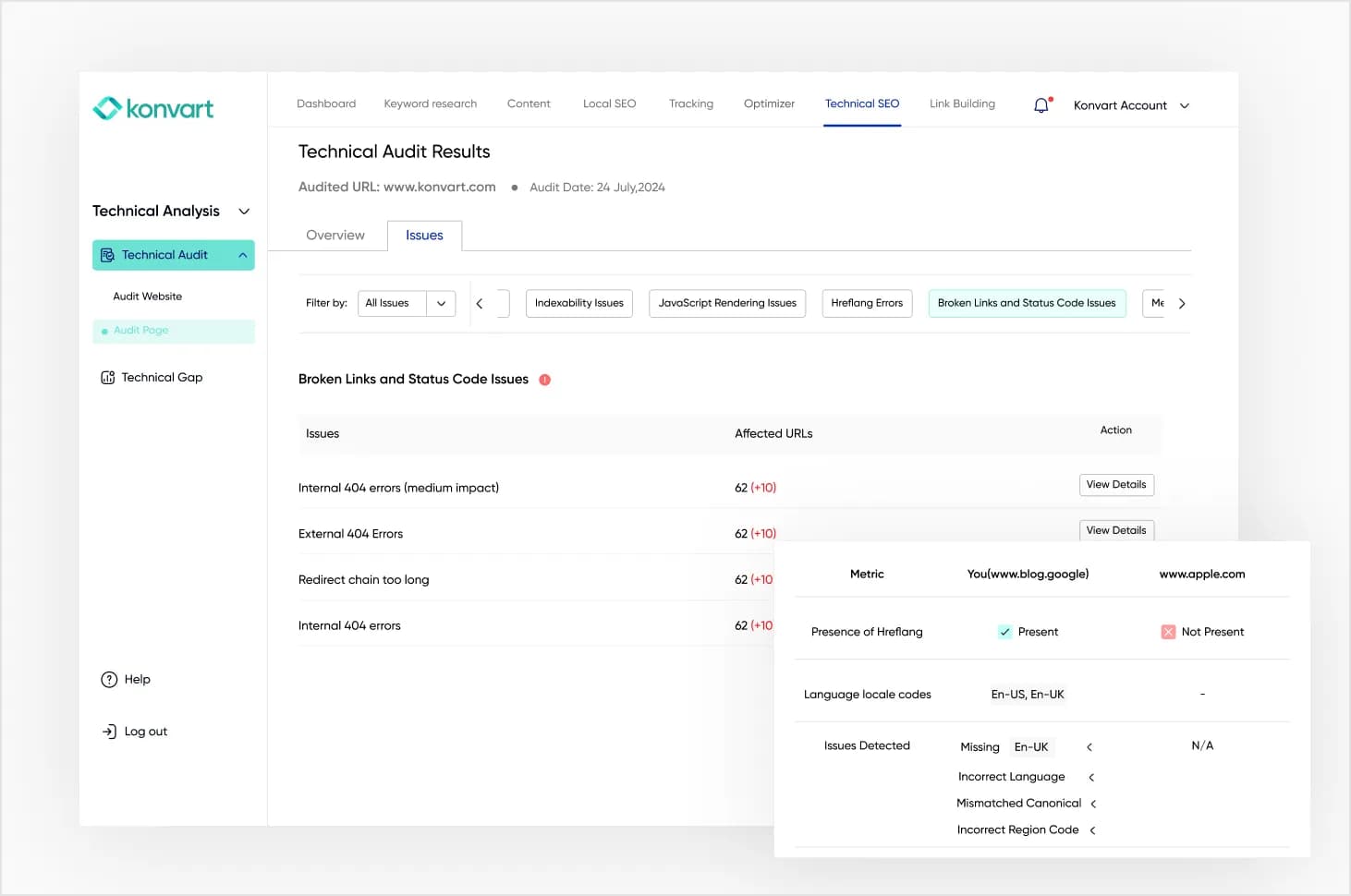This screenshot has width=1351, height=896.
Task: Open the Content navigation tab
Action: (x=529, y=103)
